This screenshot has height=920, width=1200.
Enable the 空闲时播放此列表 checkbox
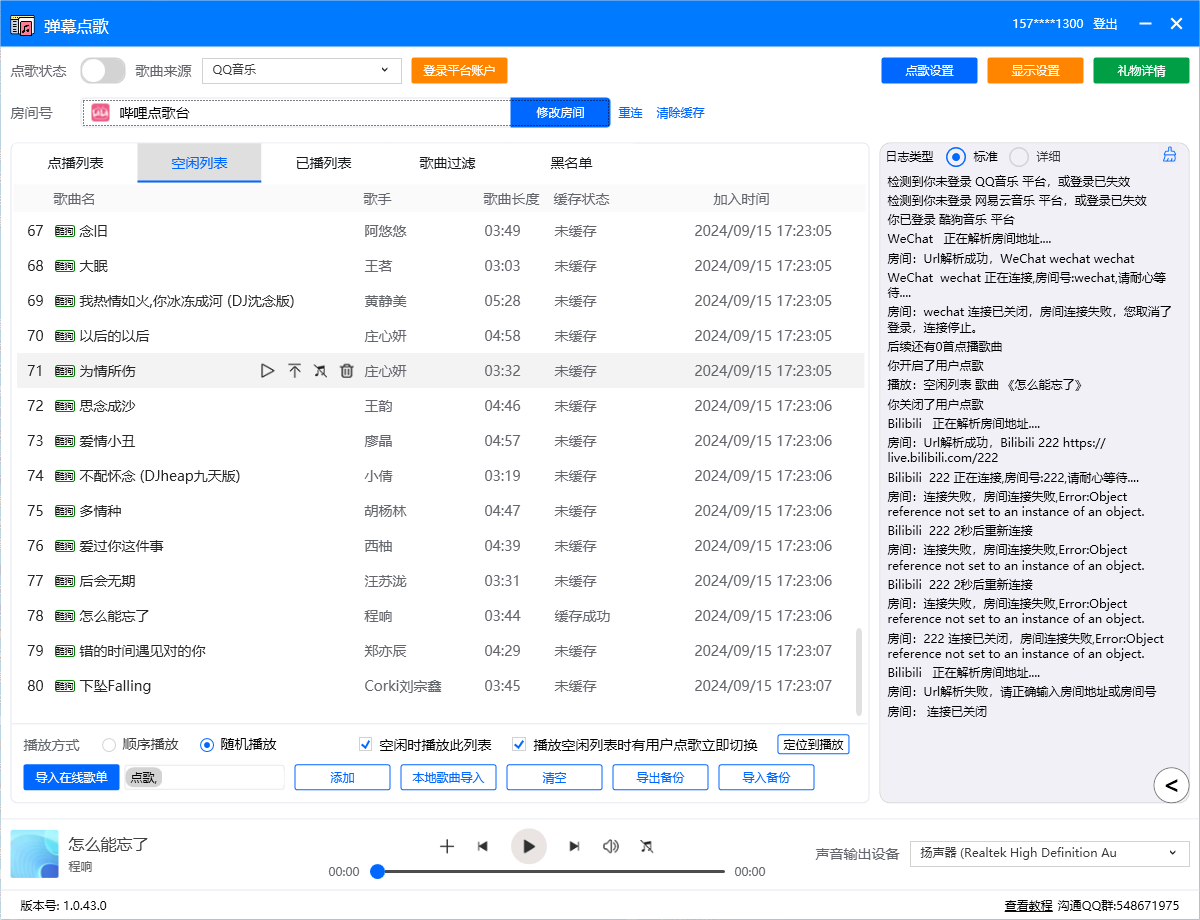pos(366,744)
